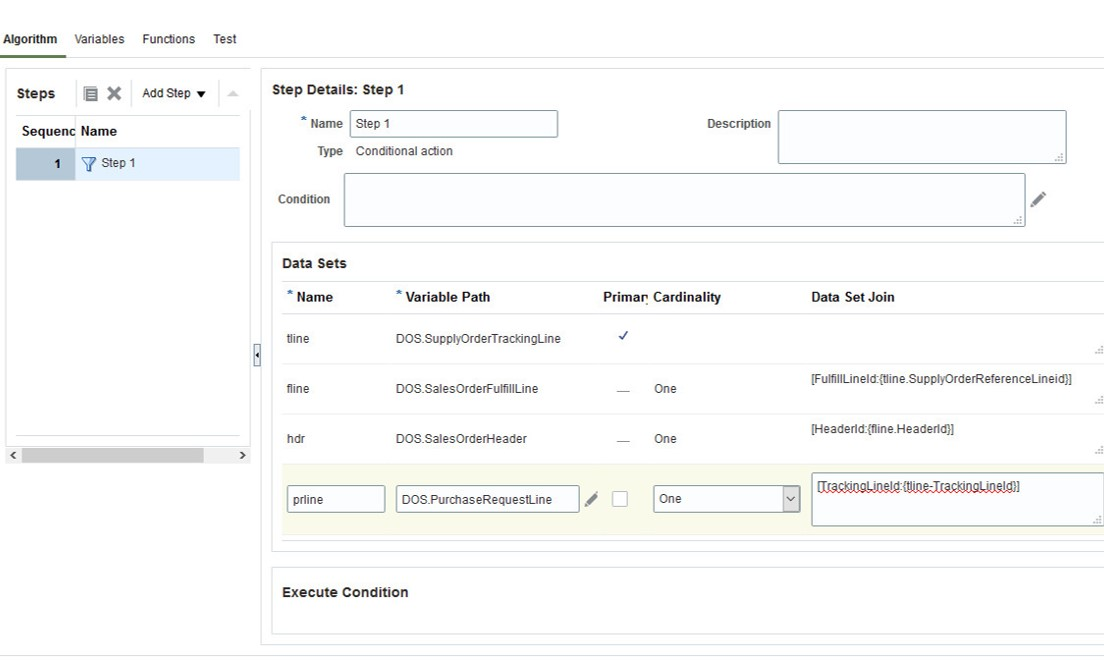Screen dimensions: 1104x661
Task: Click the Description text area
Action: pyautogui.click(x=922, y=137)
